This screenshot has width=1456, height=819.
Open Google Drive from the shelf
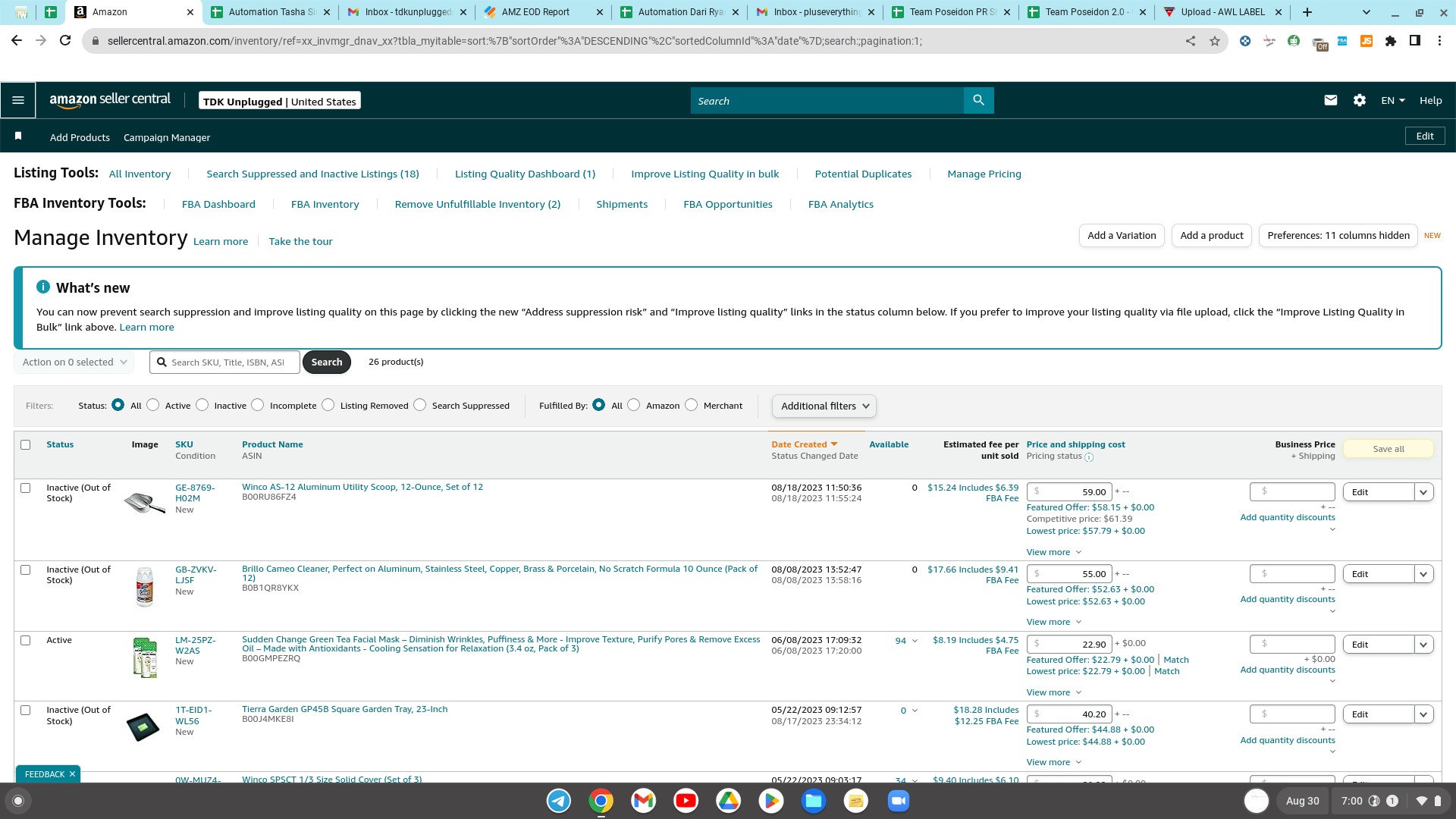[729, 801]
